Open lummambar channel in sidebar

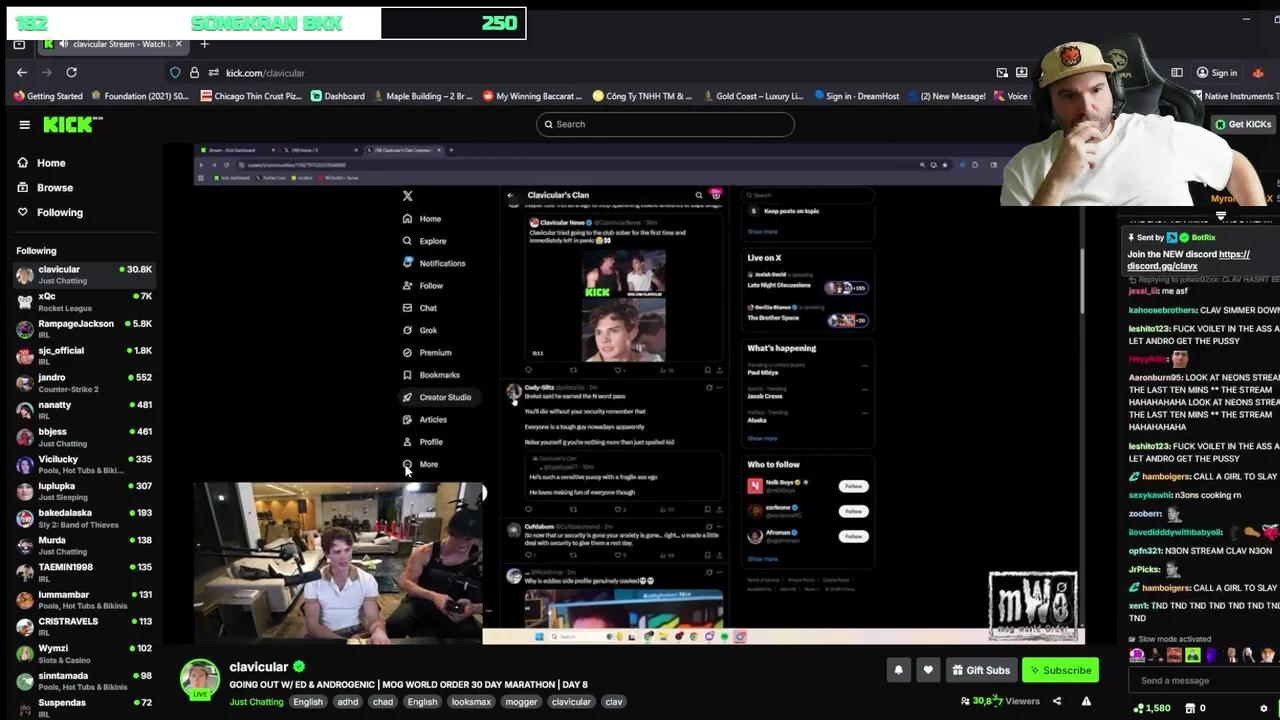(x=84, y=599)
